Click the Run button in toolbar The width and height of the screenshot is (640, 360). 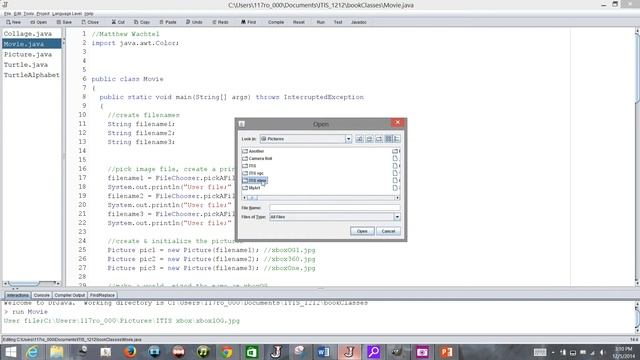pos(320,22)
